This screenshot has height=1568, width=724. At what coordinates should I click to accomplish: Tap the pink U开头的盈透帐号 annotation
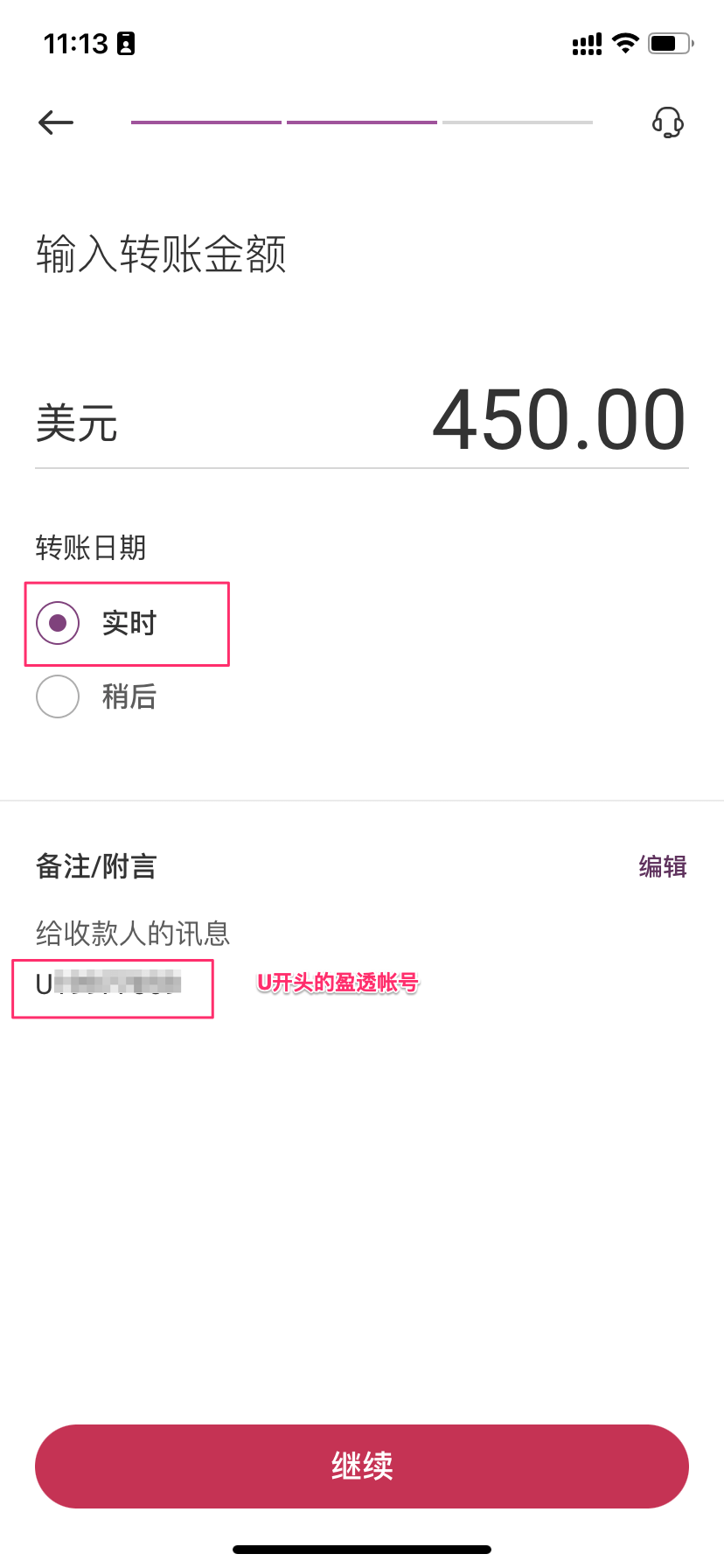pyautogui.click(x=338, y=983)
